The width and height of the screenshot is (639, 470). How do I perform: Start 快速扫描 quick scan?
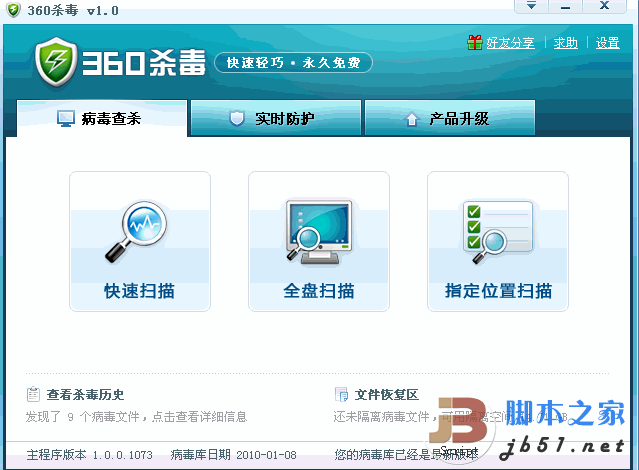[140, 241]
